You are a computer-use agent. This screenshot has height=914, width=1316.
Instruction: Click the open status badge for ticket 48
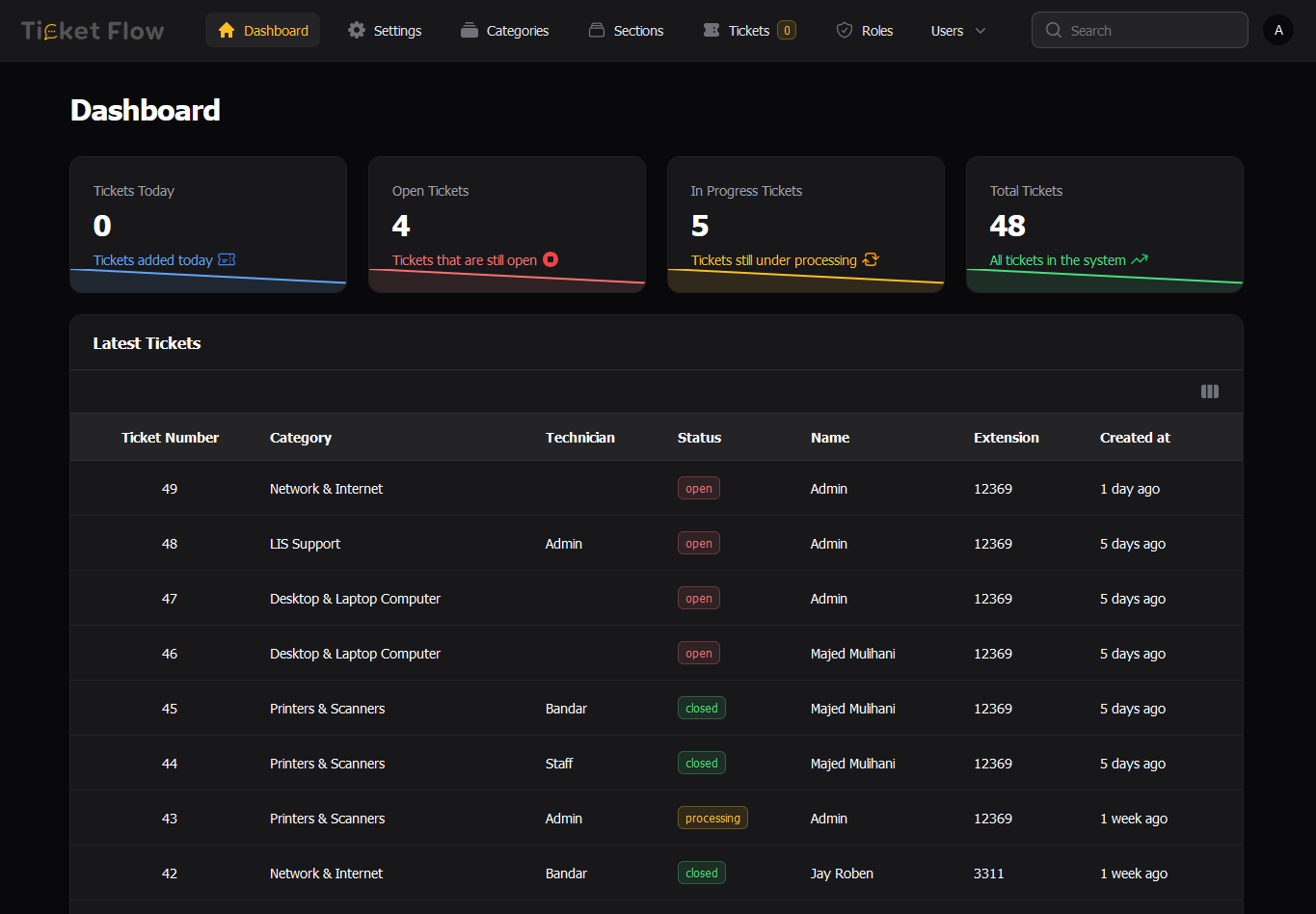click(x=699, y=544)
